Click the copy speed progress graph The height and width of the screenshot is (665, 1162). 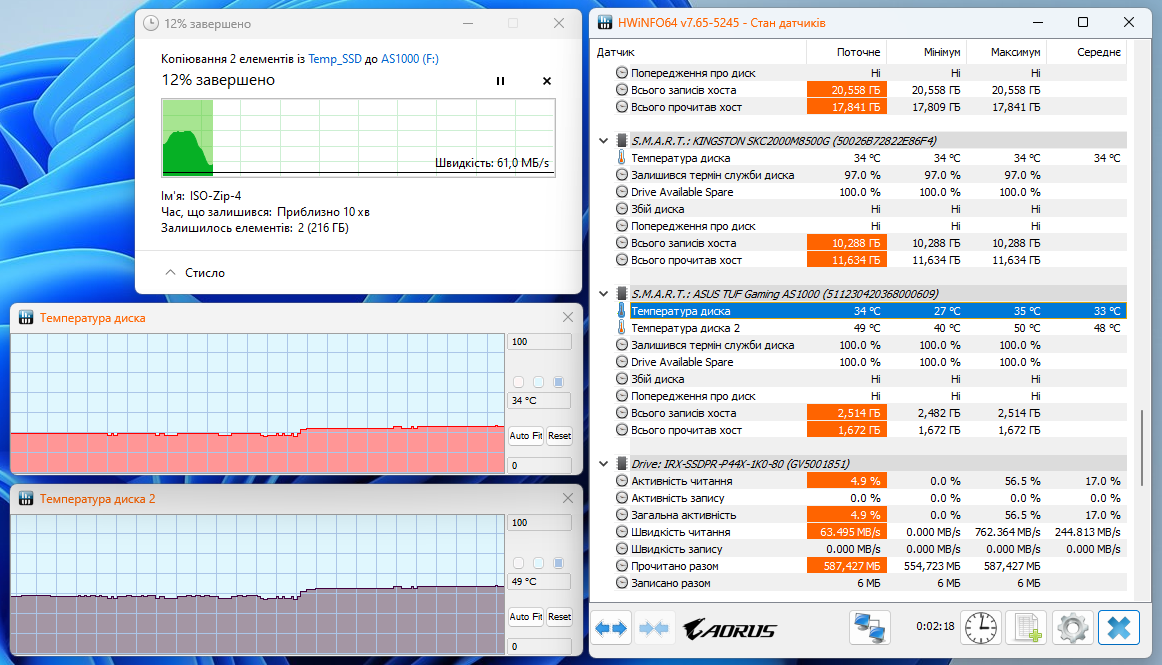click(359, 137)
